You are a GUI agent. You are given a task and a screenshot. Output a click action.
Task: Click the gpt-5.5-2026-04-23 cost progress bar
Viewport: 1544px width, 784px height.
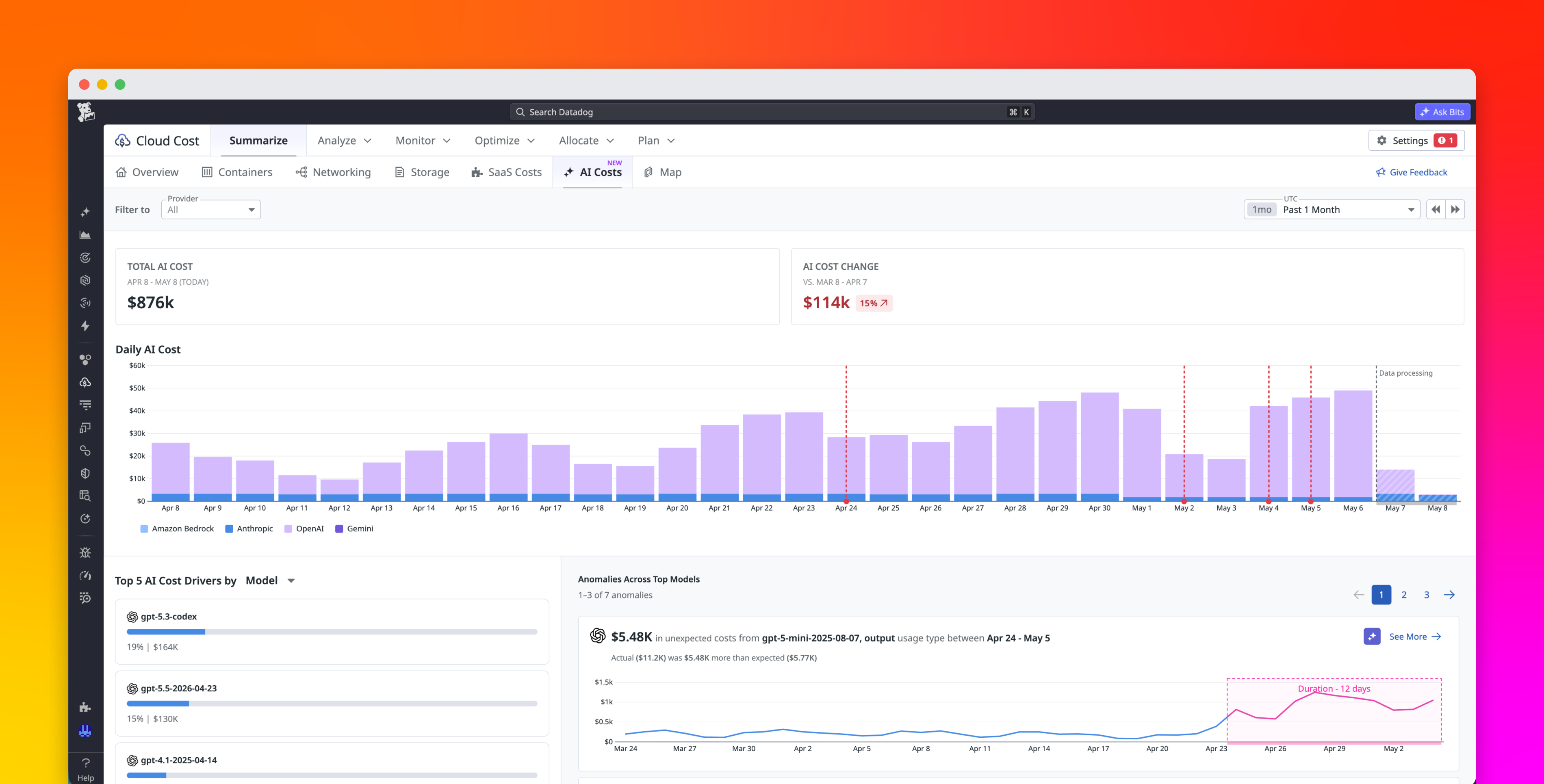click(x=332, y=704)
